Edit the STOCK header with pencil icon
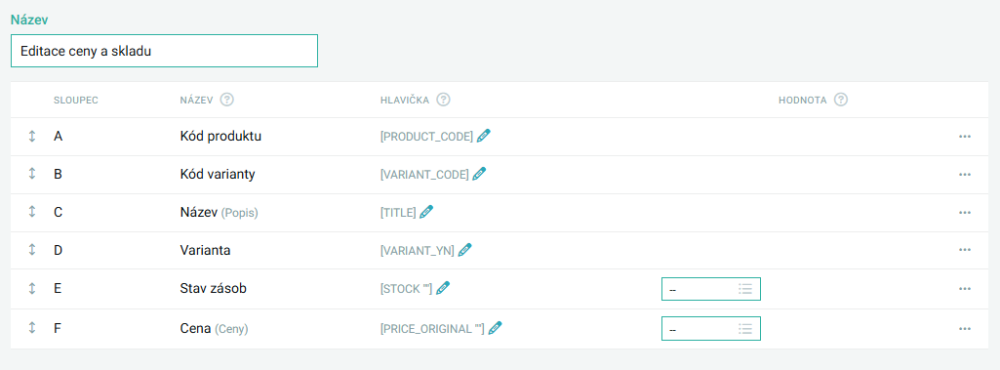 (x=443, y=288)
